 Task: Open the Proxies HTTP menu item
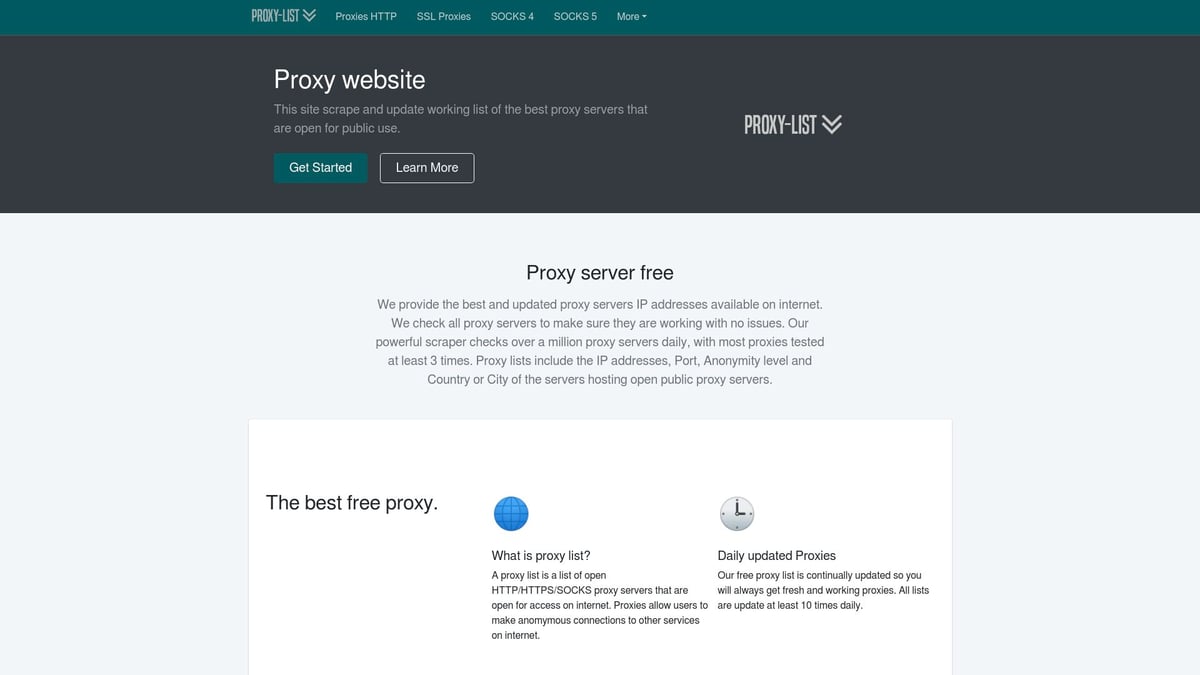(366, 16)
